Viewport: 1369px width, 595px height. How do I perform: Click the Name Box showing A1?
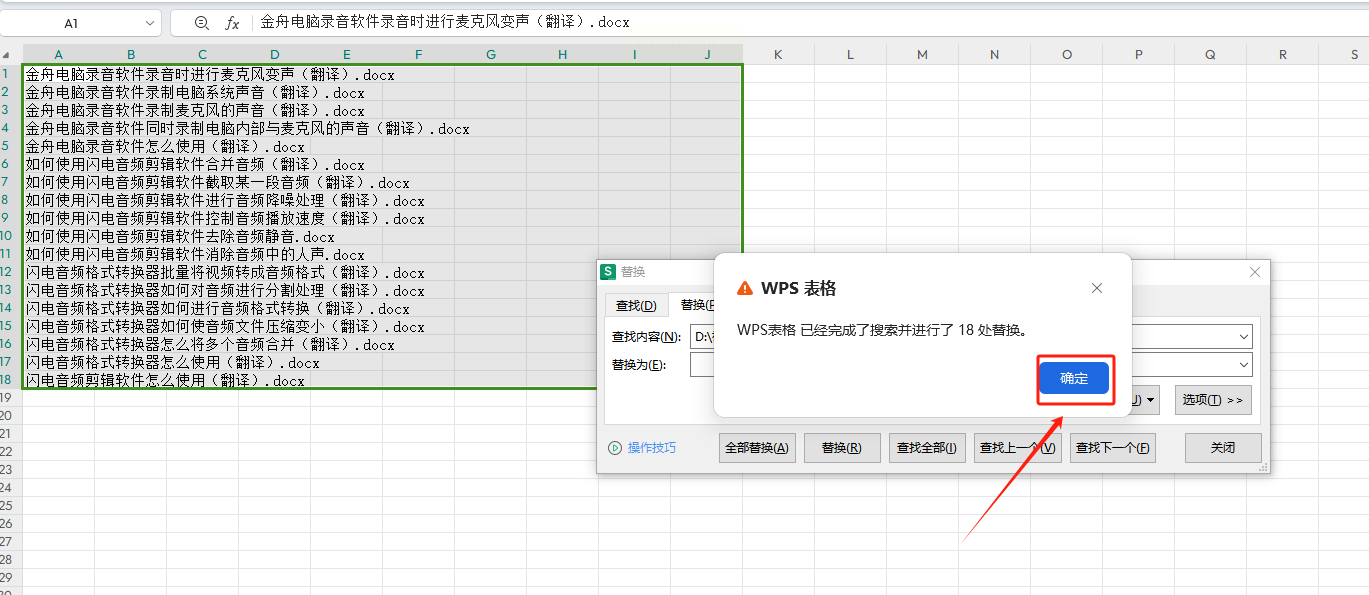click(x=71, y=22)
